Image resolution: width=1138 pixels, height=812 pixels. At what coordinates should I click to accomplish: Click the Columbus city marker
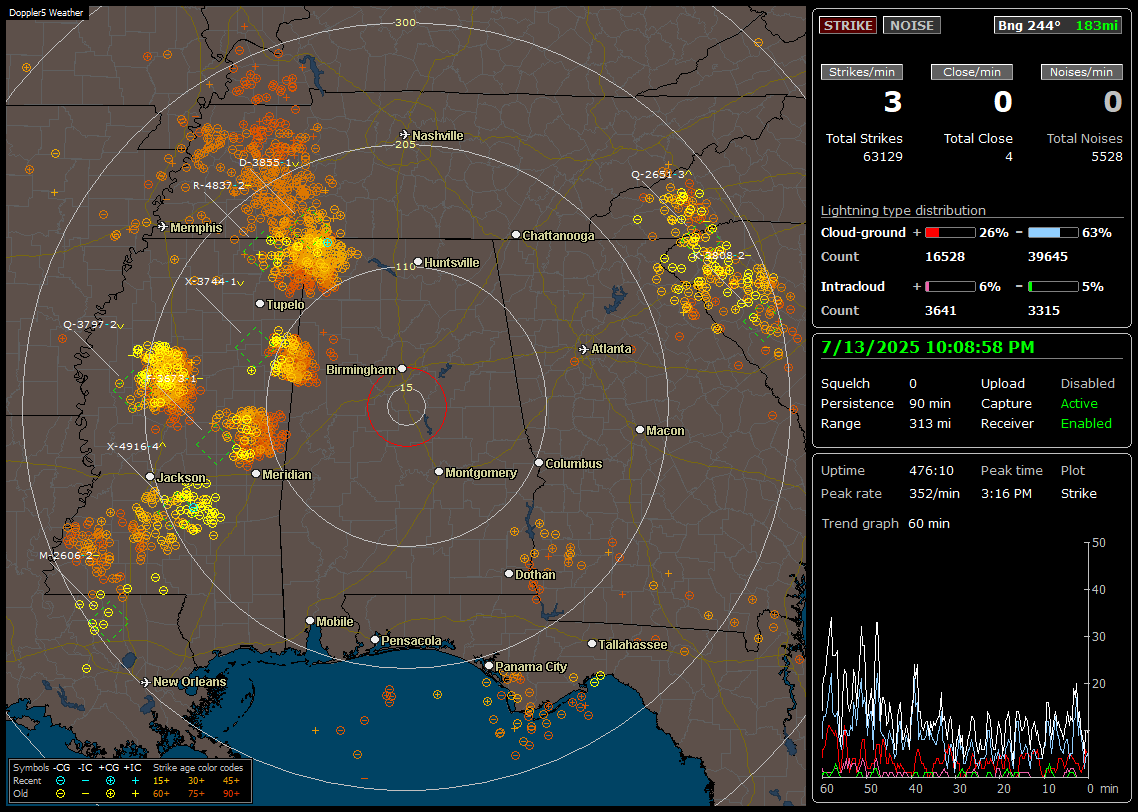[x=539, y=462]
